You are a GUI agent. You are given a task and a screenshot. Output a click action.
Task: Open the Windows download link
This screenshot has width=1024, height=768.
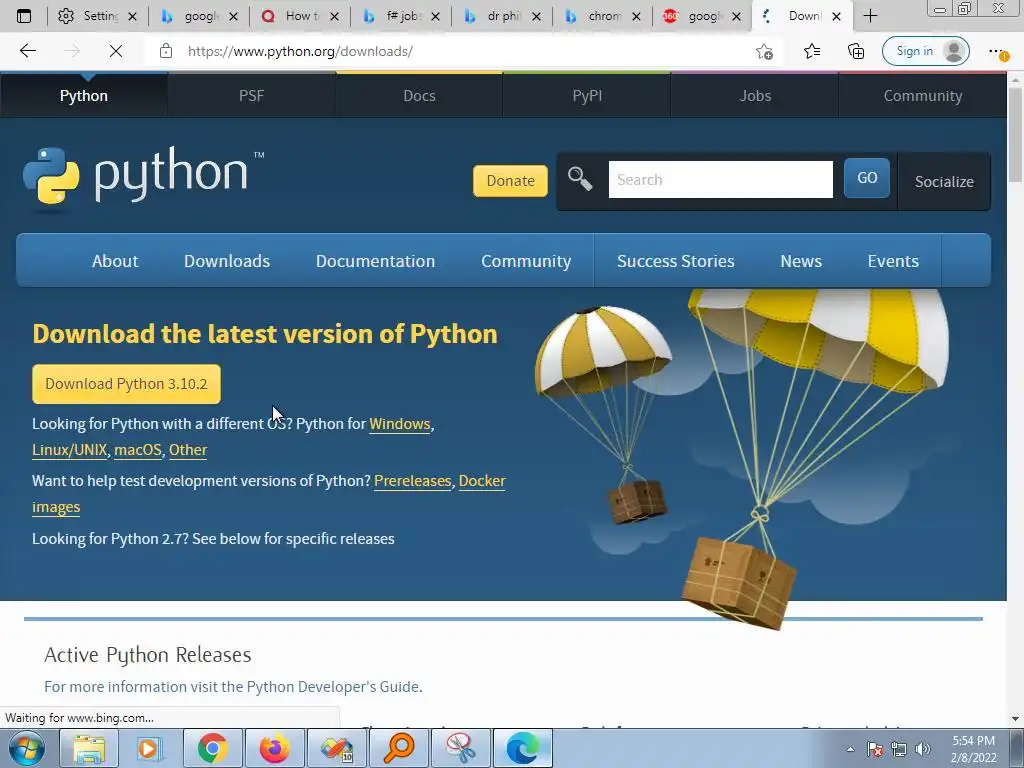(x=400, y=424)
